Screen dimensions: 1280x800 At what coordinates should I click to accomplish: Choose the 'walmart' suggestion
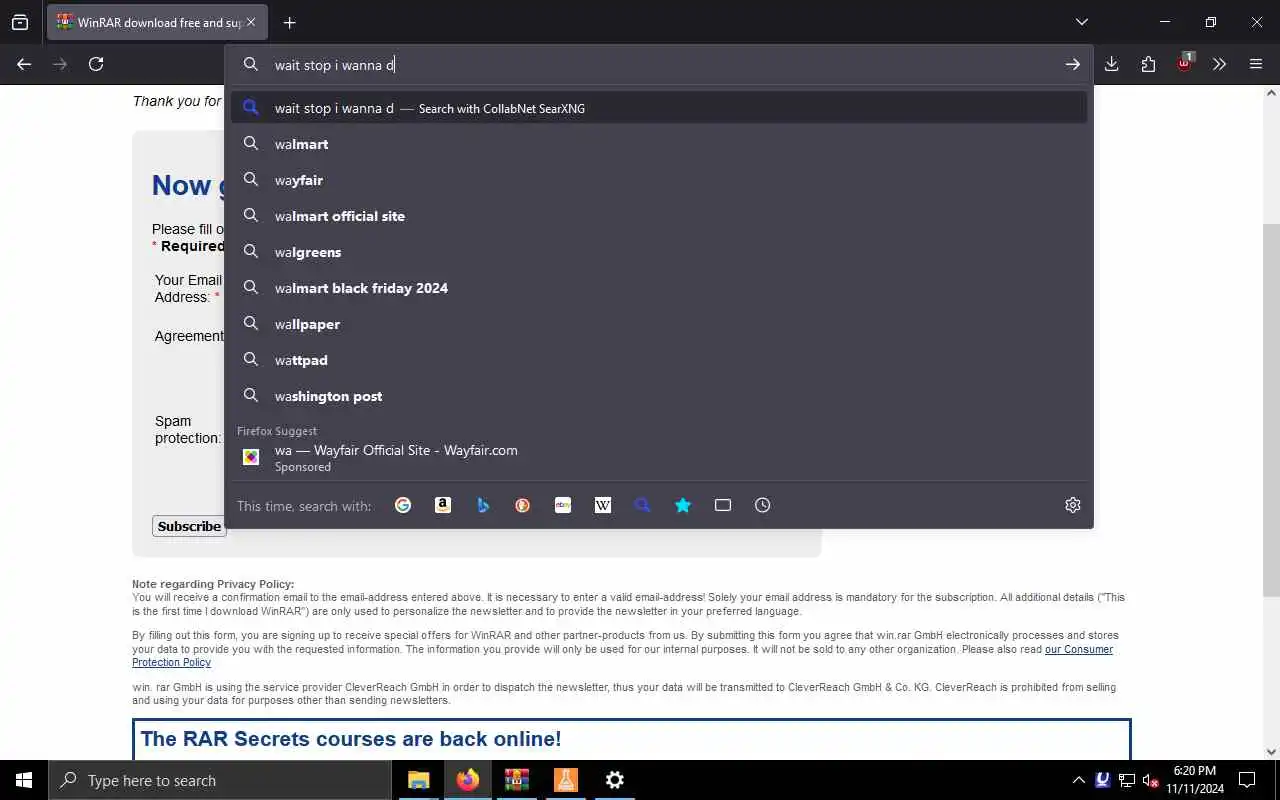[659, 144]
